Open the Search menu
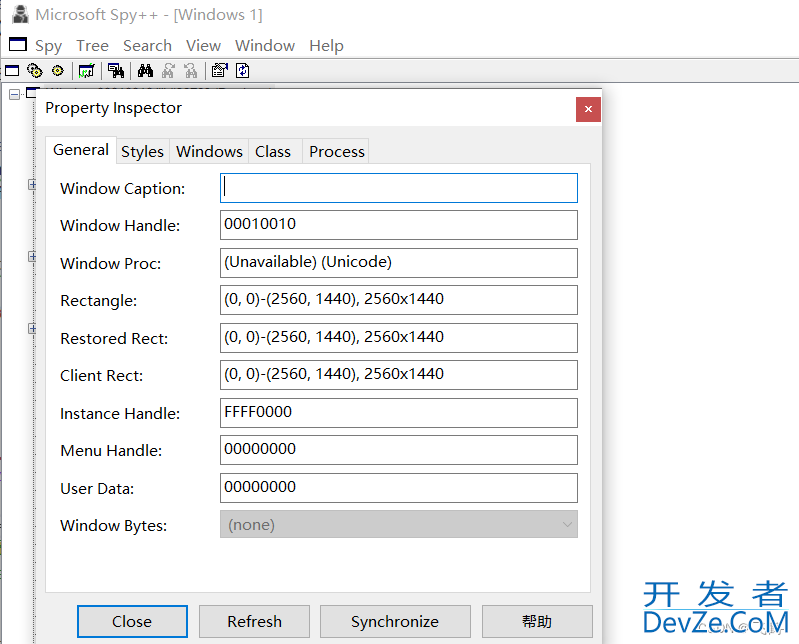 pyautogui.click(x=147, y=46)
